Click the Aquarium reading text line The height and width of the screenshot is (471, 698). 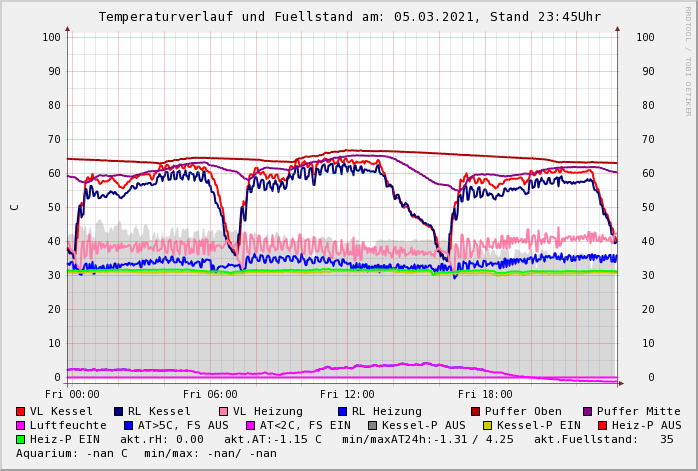146,453
